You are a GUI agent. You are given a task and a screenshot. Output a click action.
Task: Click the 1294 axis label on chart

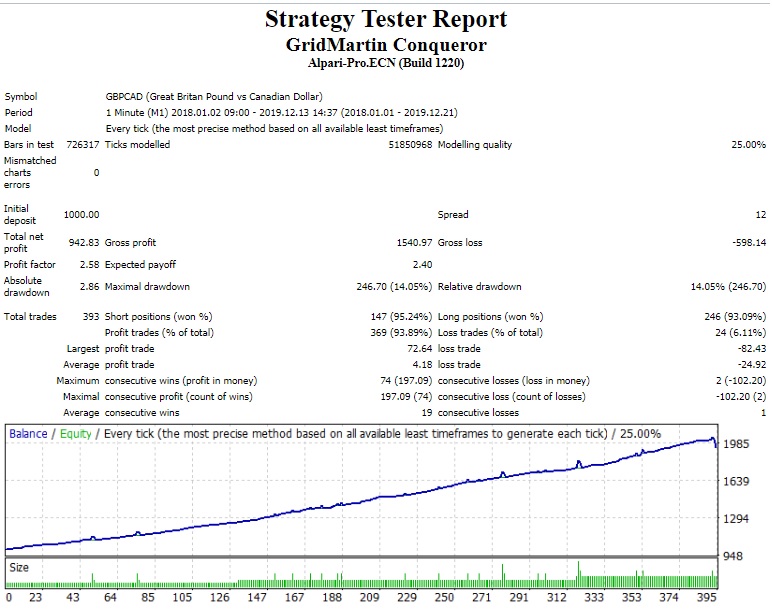click(x=736, y=519)
